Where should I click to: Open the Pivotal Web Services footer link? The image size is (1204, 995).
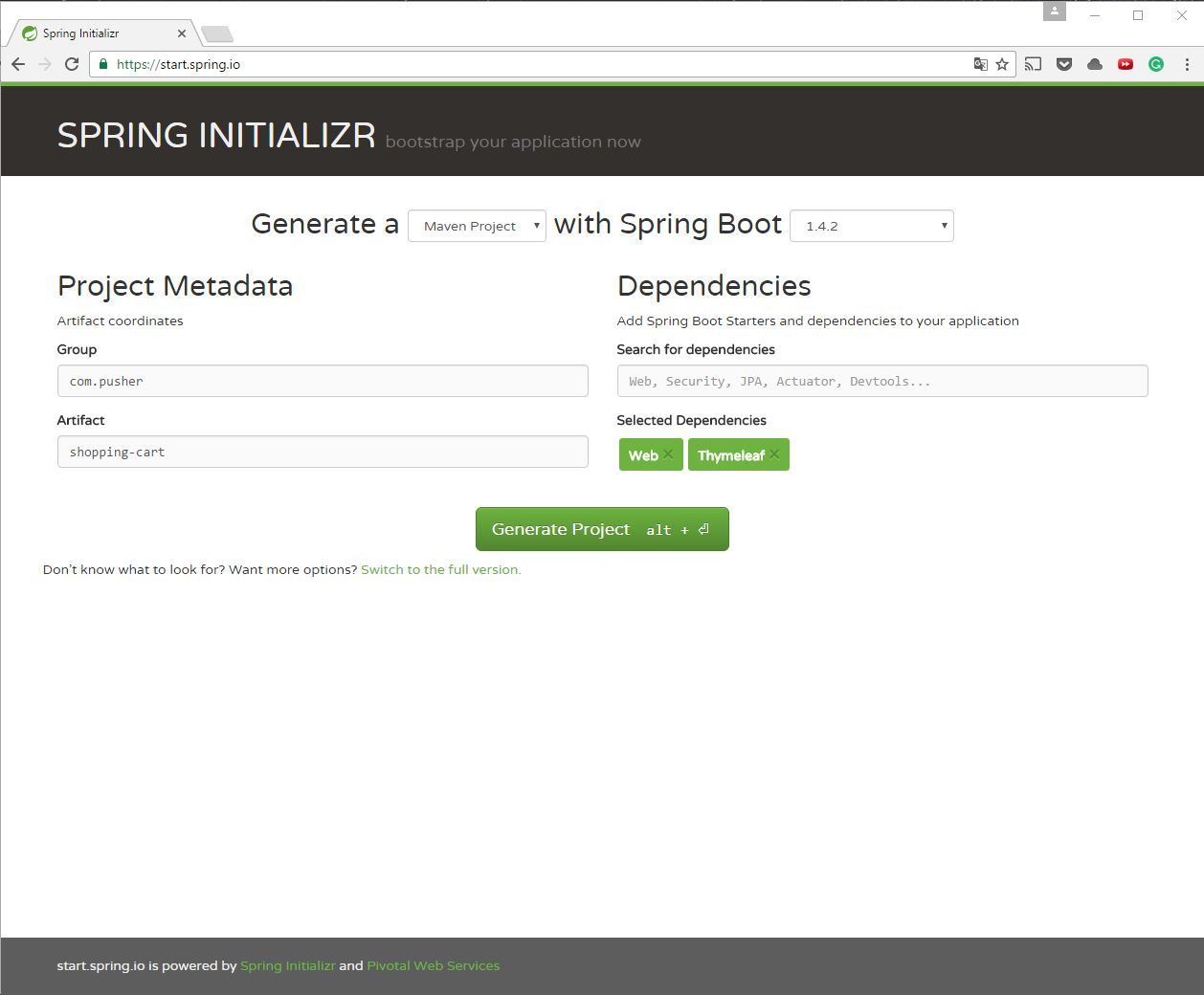[x=433, y=965]
